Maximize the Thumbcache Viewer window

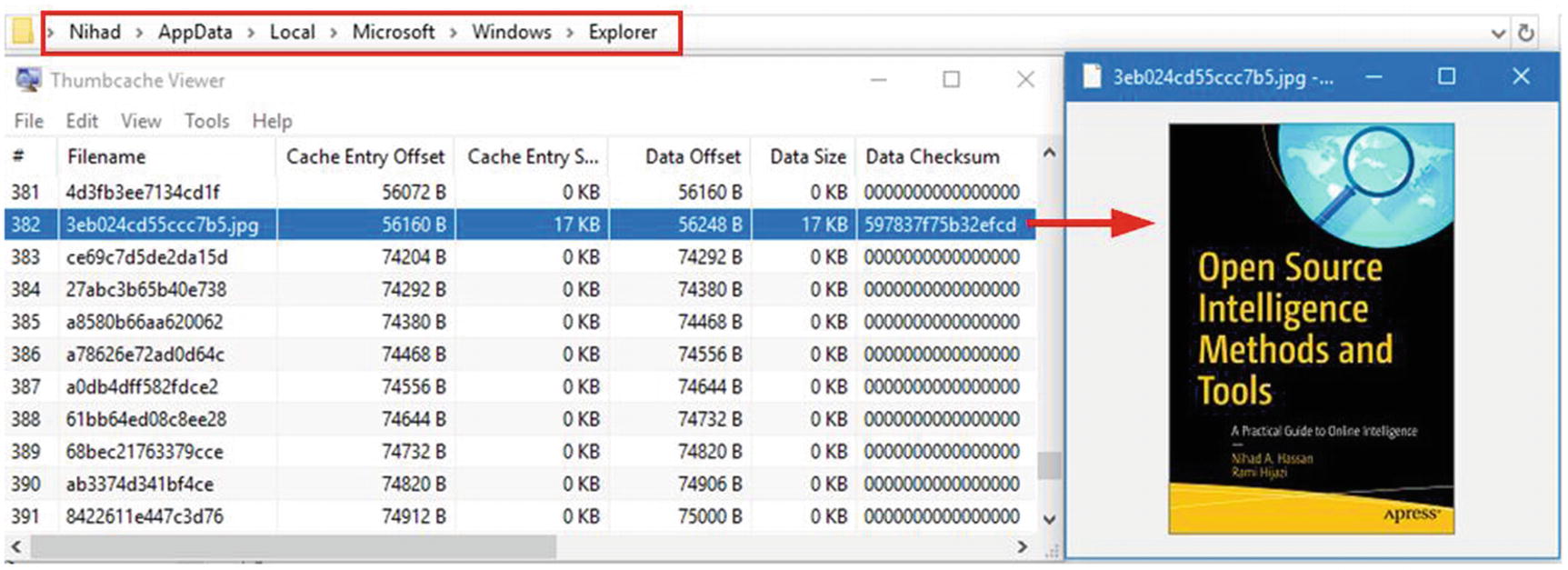(951, 80)
